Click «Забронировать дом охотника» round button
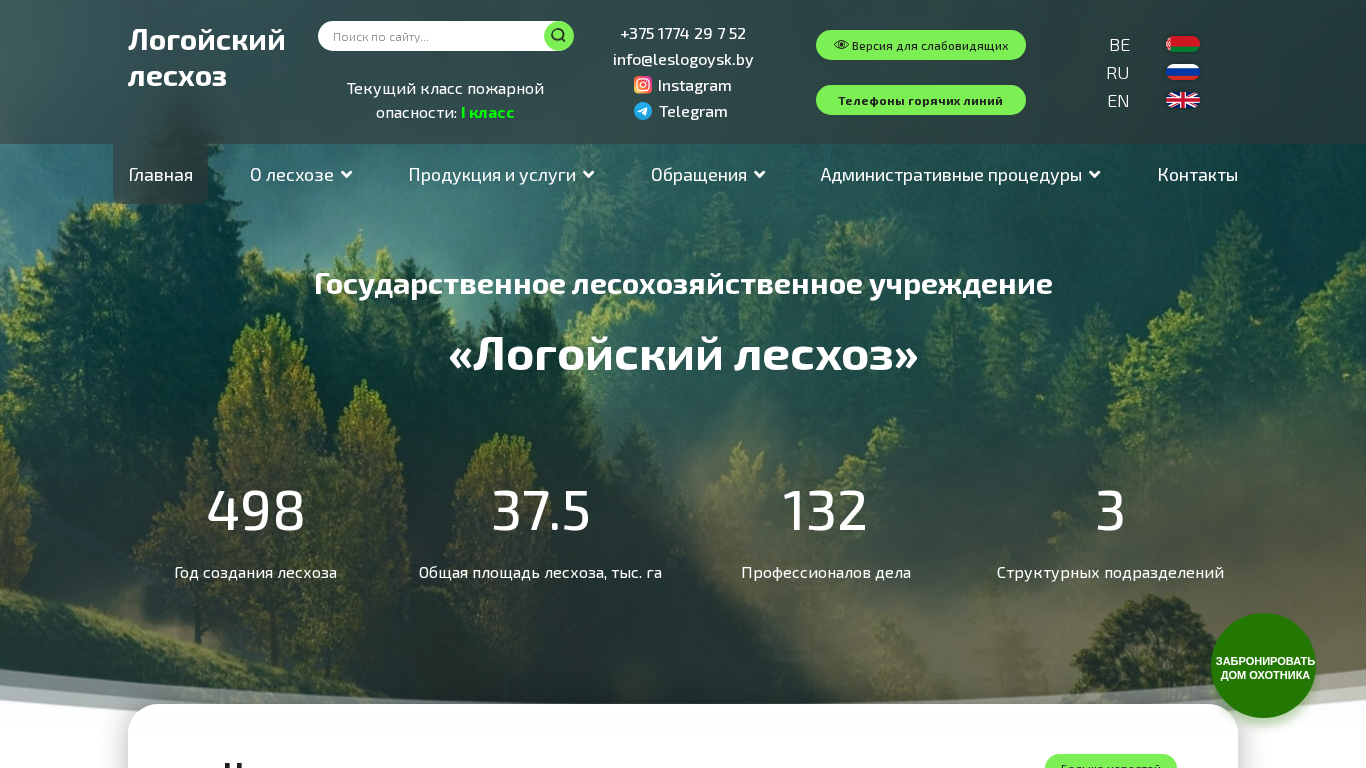 1264,666
